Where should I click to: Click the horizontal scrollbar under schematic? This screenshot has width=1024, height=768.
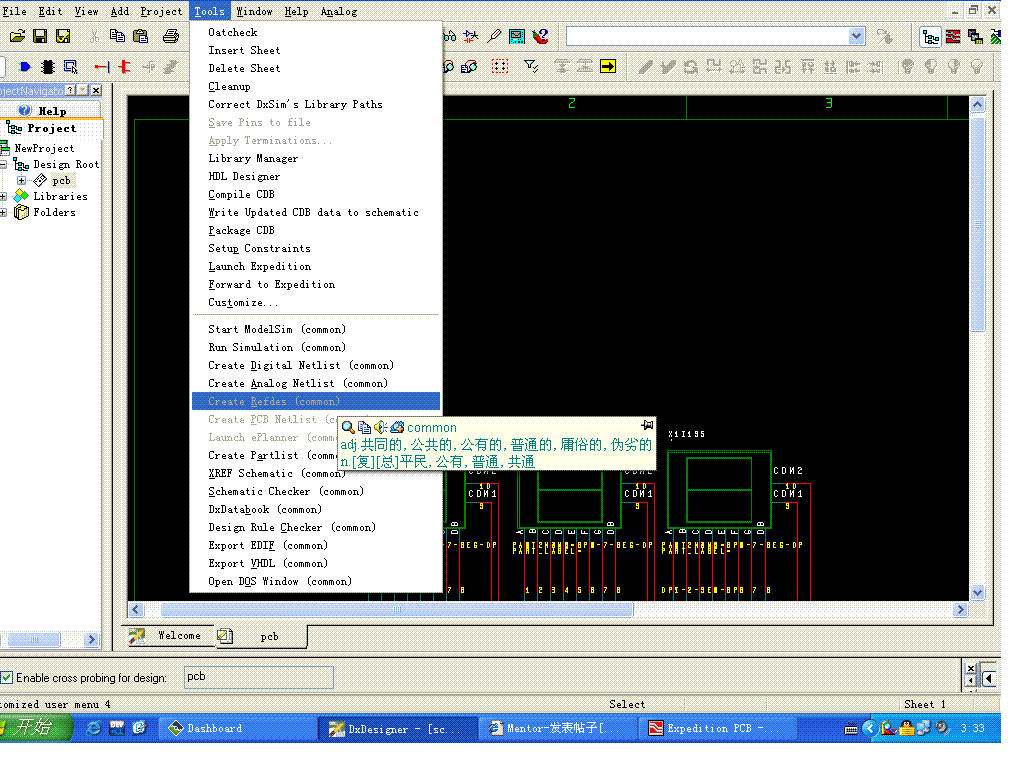tap(396, 610)
